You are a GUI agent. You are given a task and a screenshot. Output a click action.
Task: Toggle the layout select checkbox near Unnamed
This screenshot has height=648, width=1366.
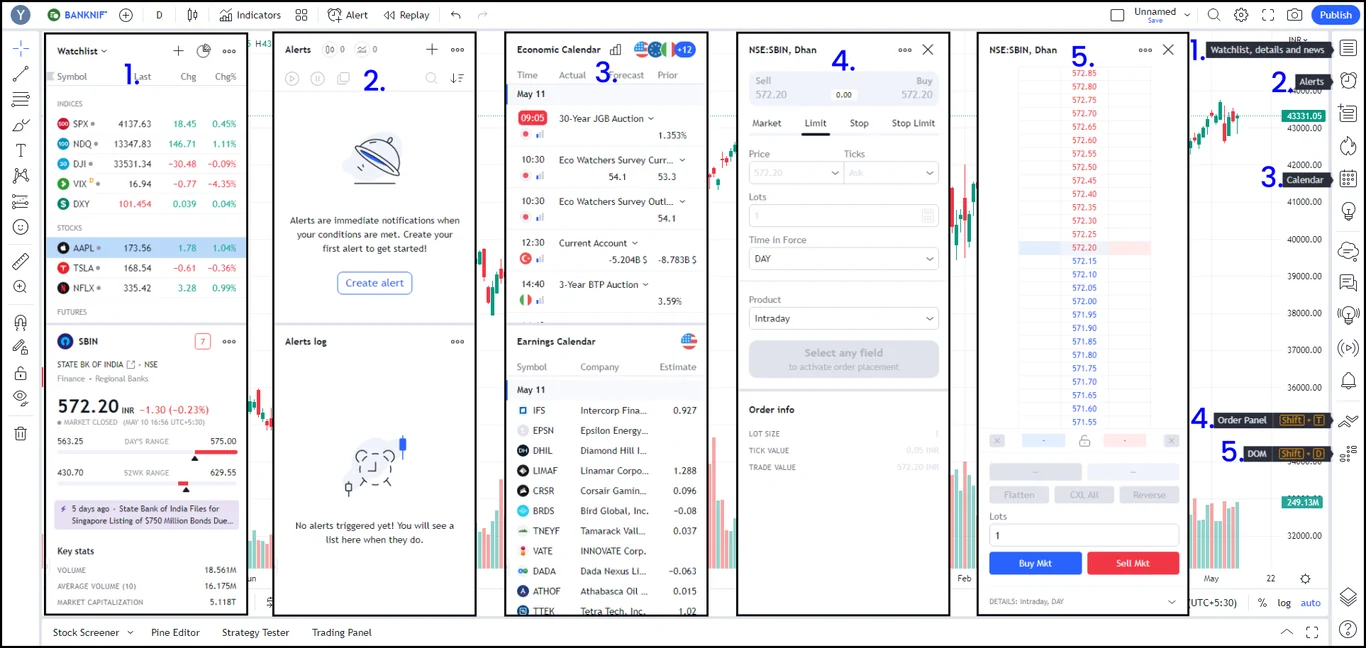(1118, 15)
